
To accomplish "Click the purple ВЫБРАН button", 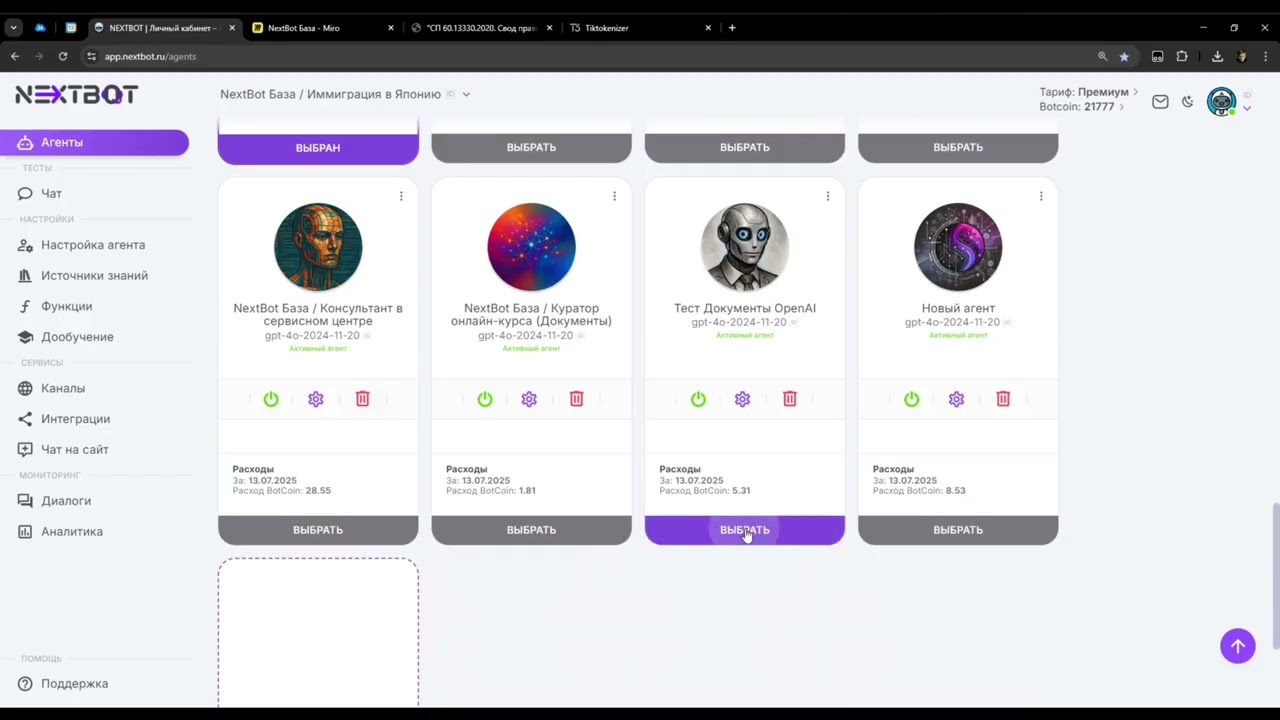I will [x=318, y=147].
